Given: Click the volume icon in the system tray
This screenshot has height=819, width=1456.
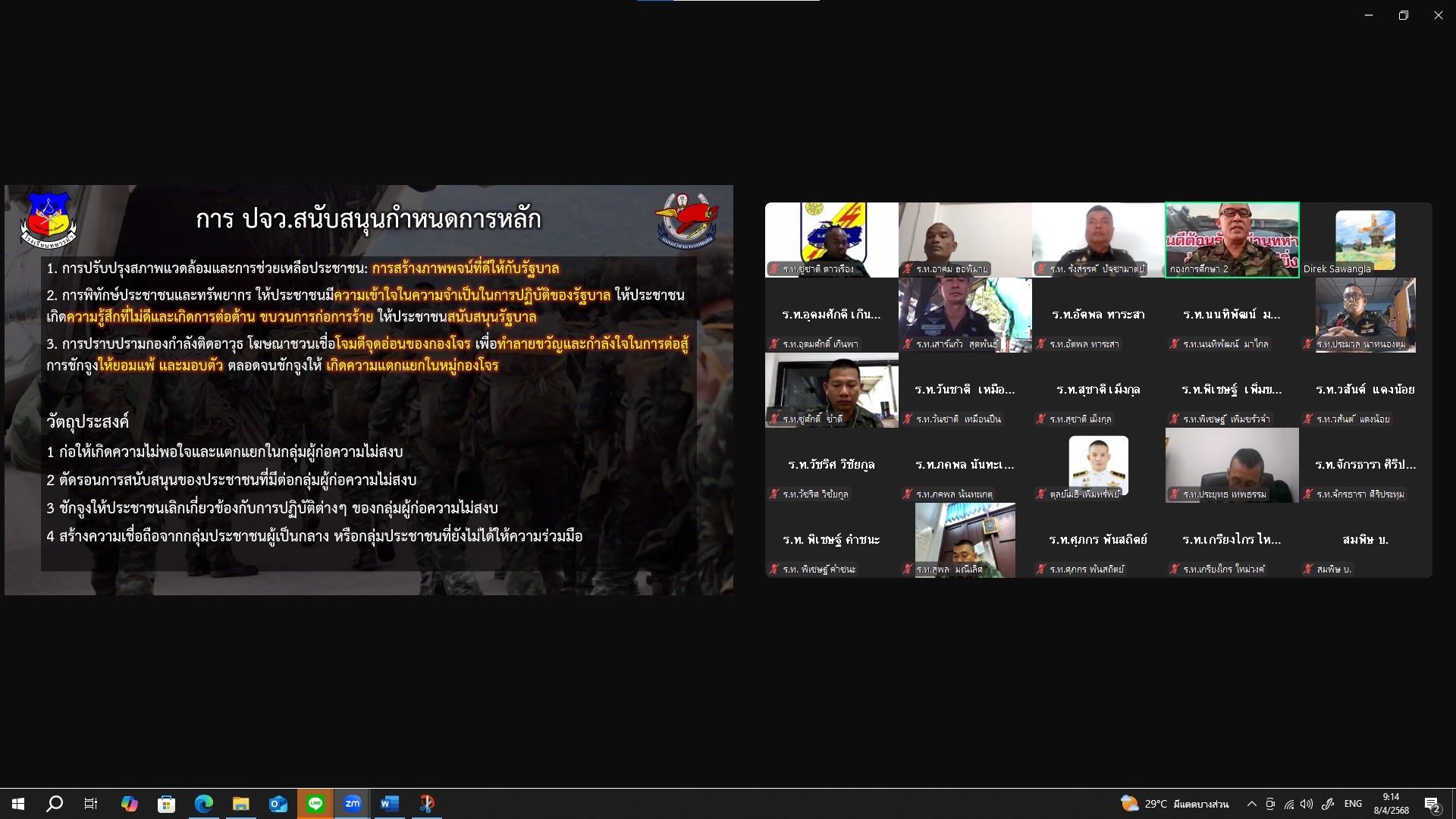Looking at the screenshot, I should (x=1306, y=804).
